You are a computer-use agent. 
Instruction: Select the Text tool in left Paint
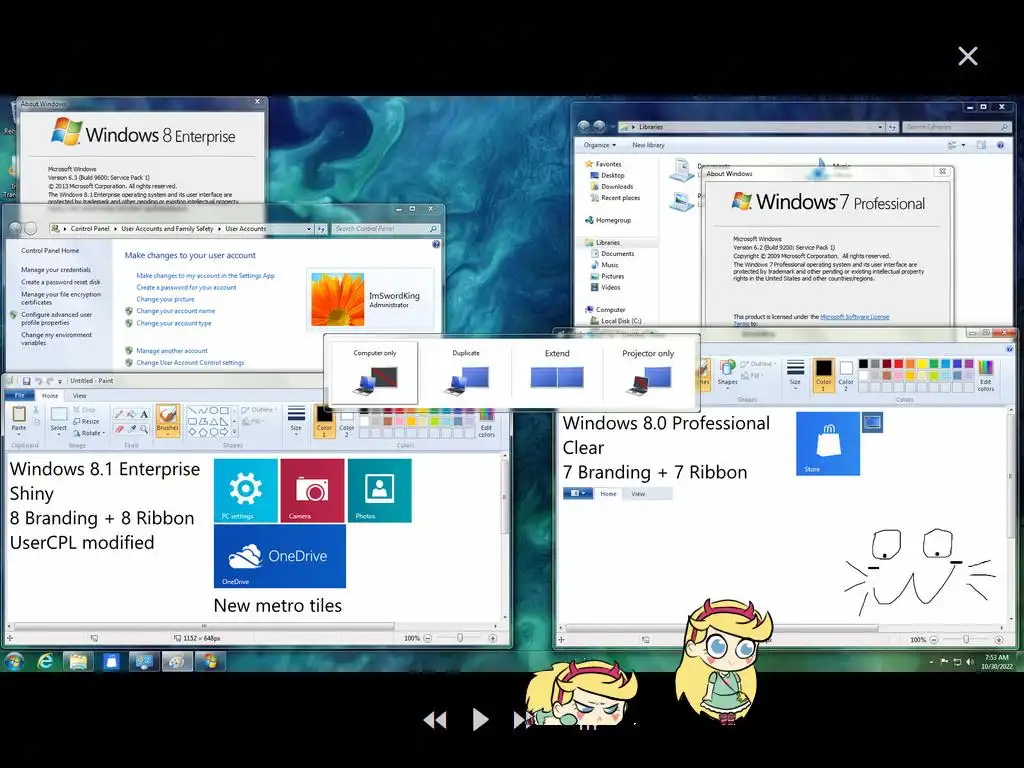(144, 414)
